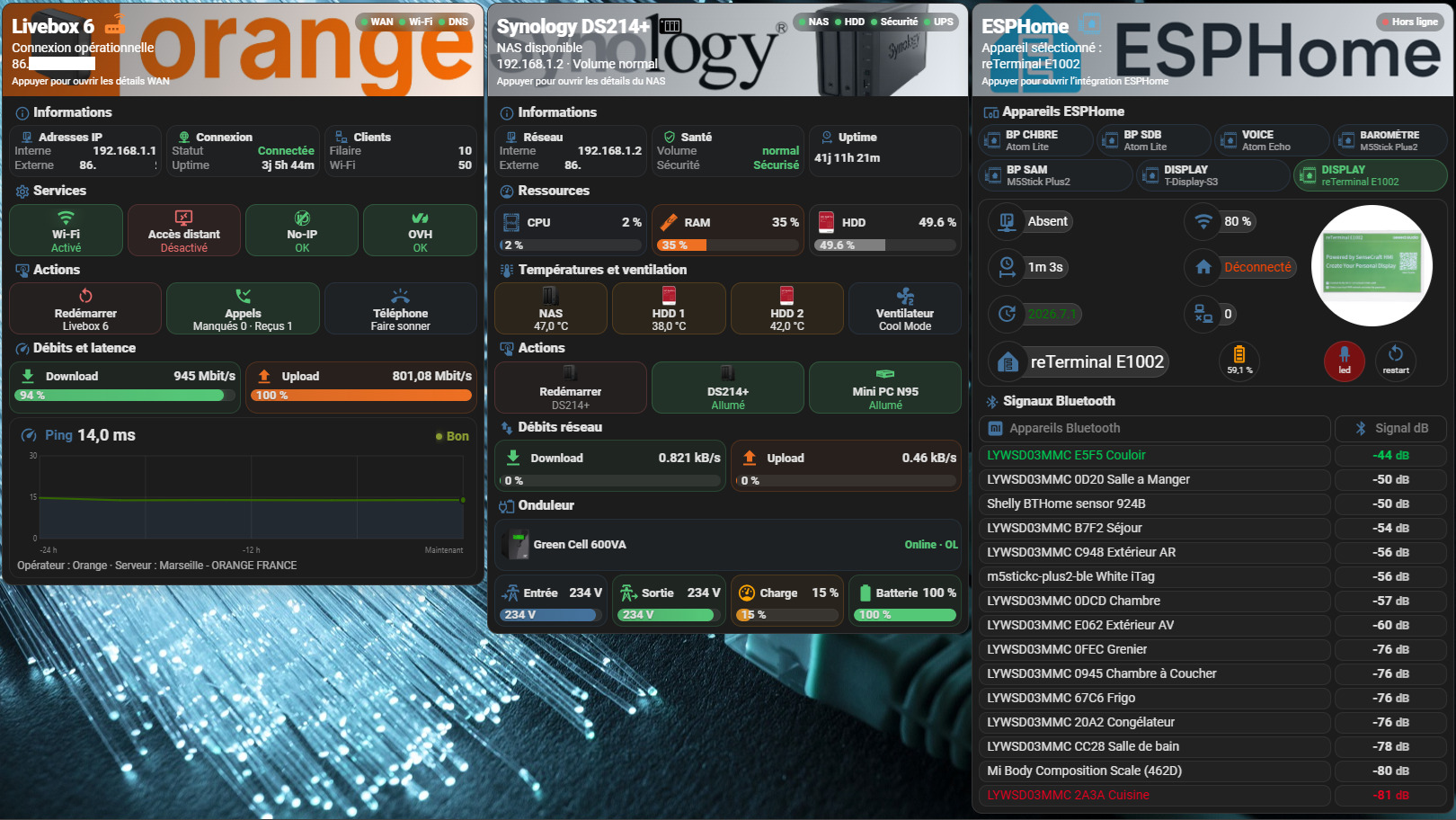1456x820 pixels.
Task: Click the CPU chip icon in Ressources
Action: [x=511, y=222]
